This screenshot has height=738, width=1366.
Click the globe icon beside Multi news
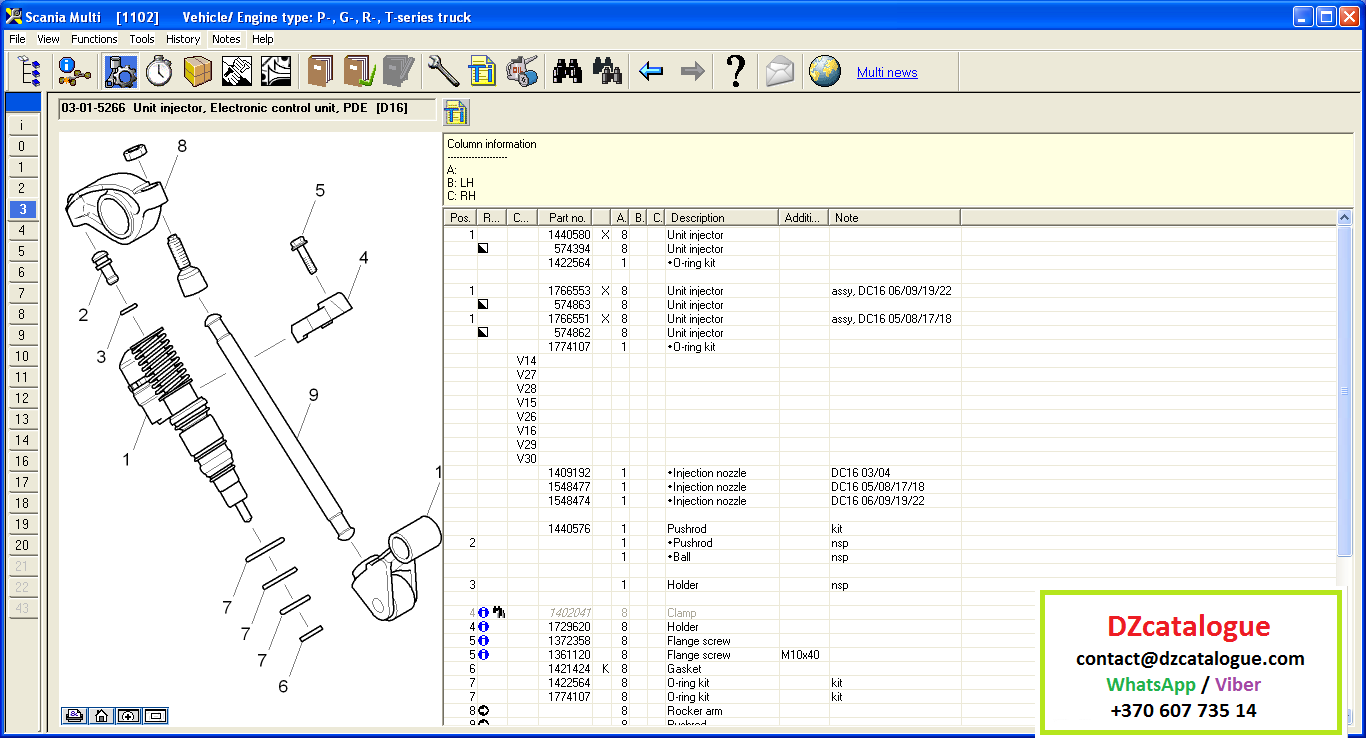coord(825,72)
